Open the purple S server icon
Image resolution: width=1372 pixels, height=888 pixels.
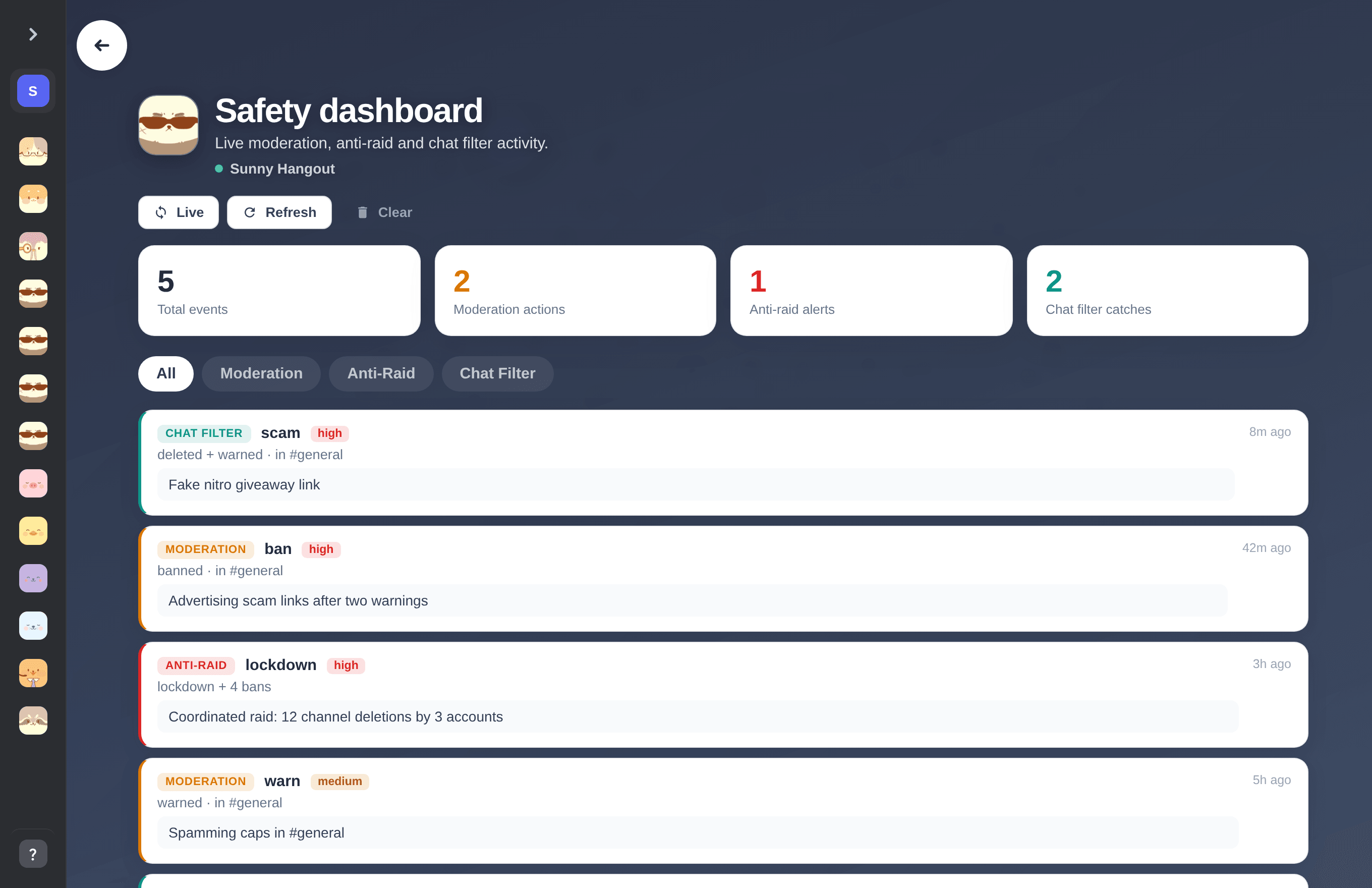pos(33,91)
